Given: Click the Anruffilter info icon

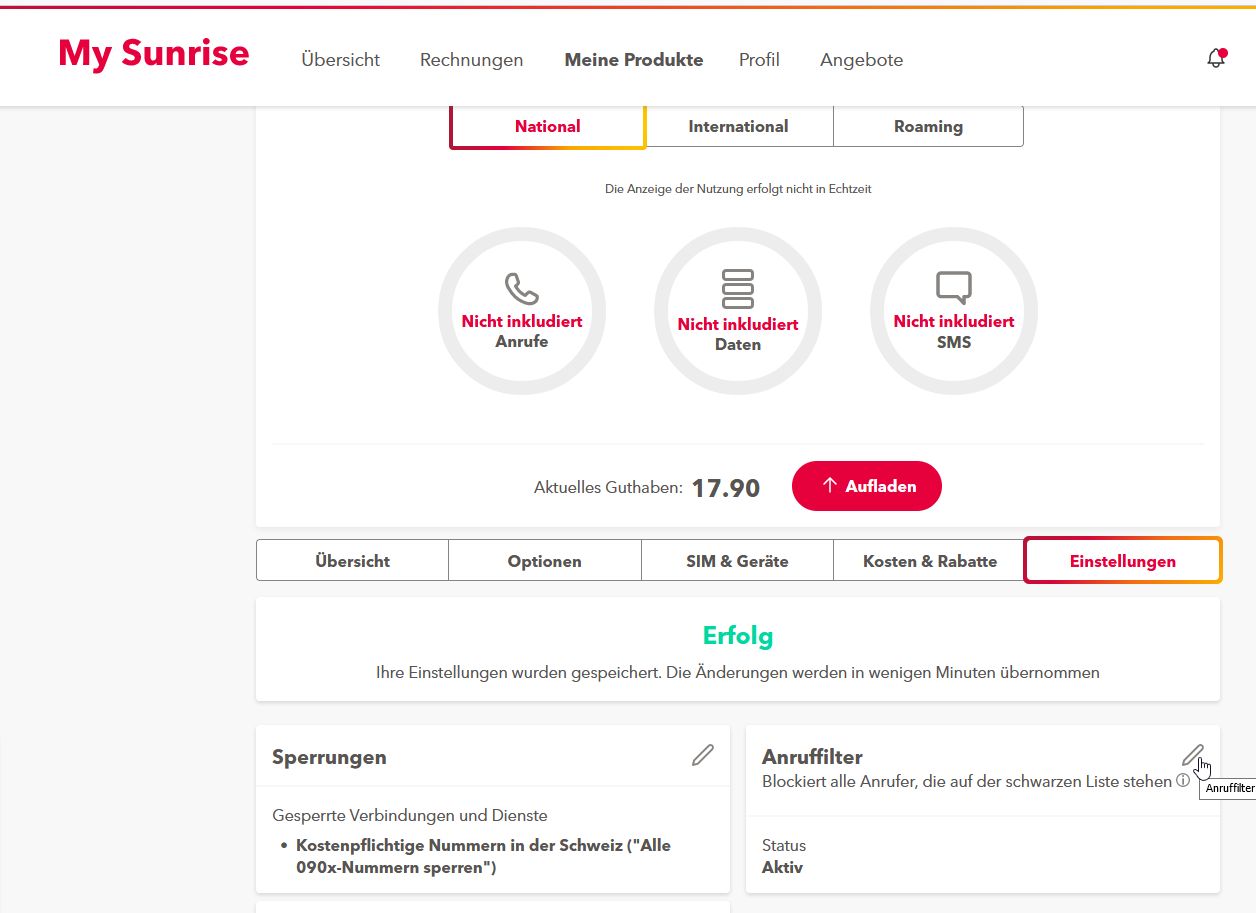Looking at the screenshot, I should (1183, 781).
